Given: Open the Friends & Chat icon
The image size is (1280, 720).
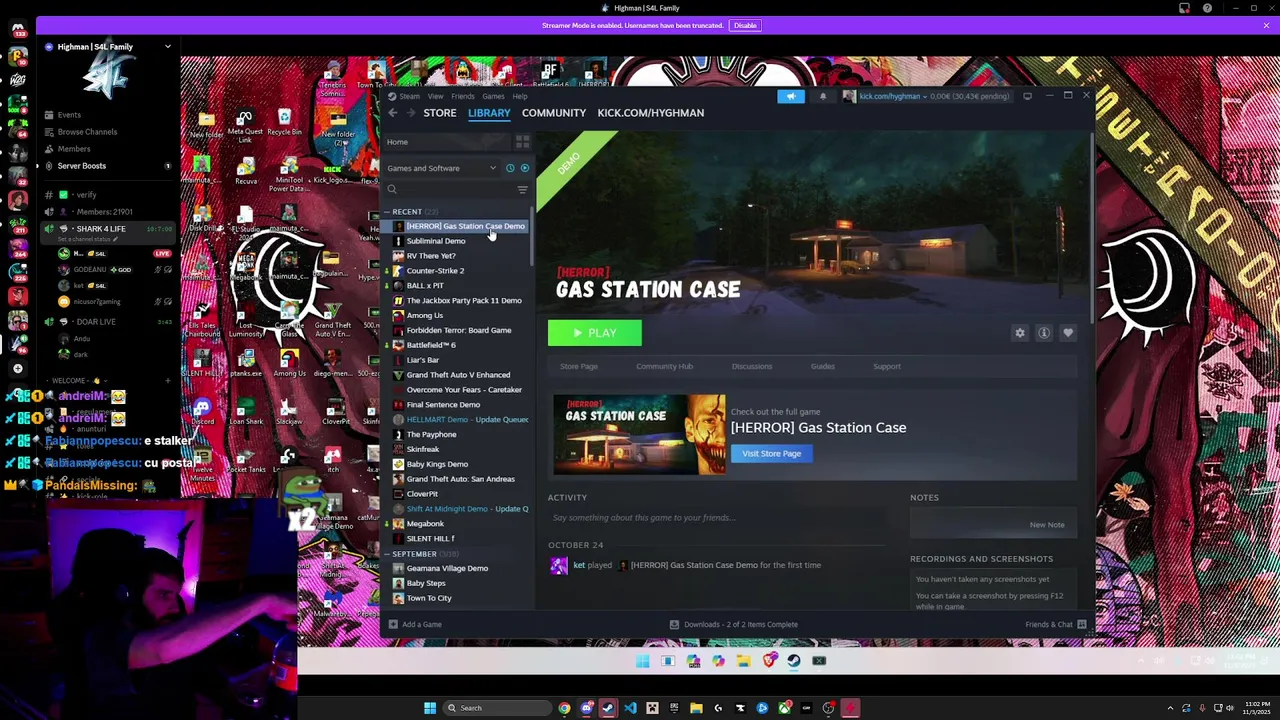Looking at the screenshot, I should (x=1082, y=624).
